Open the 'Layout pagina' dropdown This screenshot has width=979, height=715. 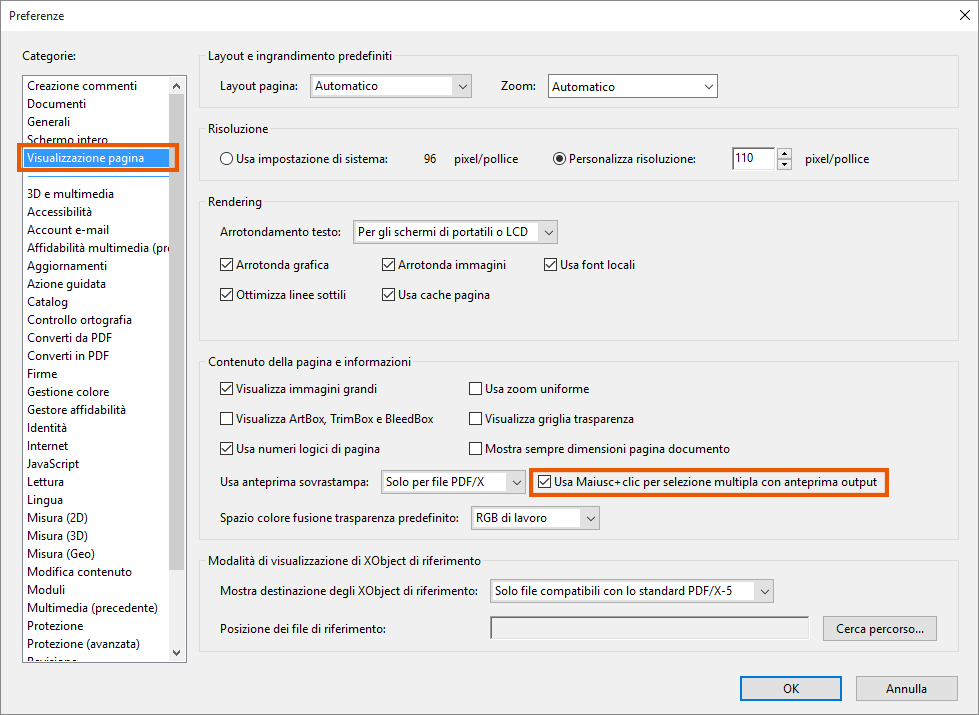(x=391, y=86)
